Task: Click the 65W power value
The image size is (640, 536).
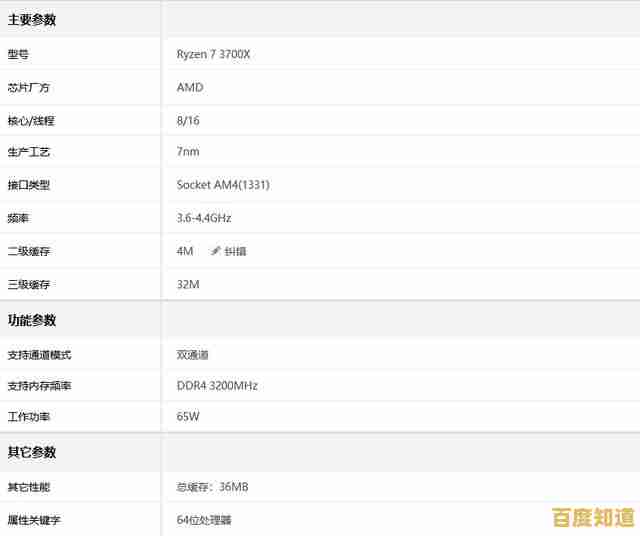Action: (188, 417)
